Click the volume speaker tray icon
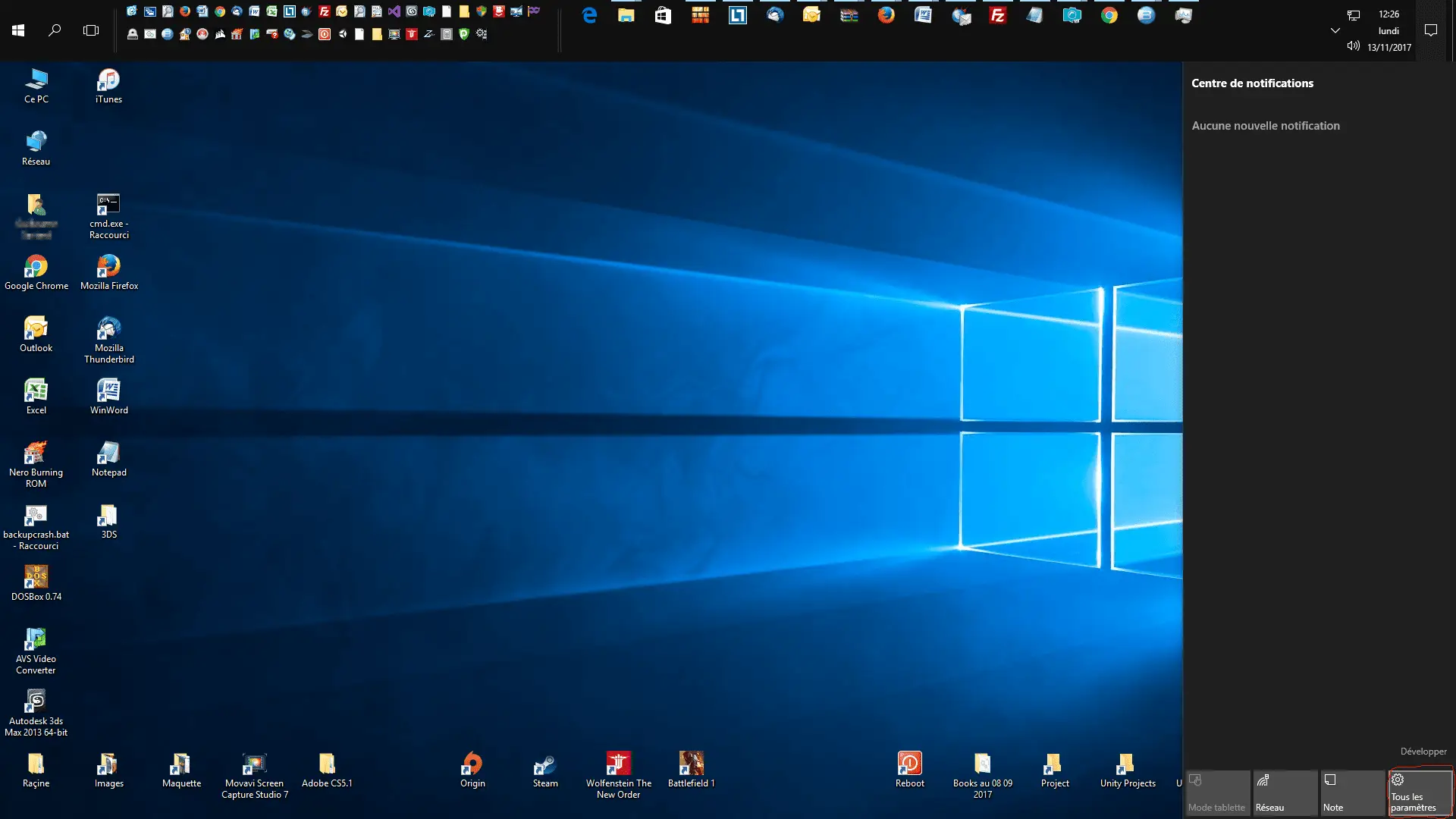 click(x=1353, y=46)
